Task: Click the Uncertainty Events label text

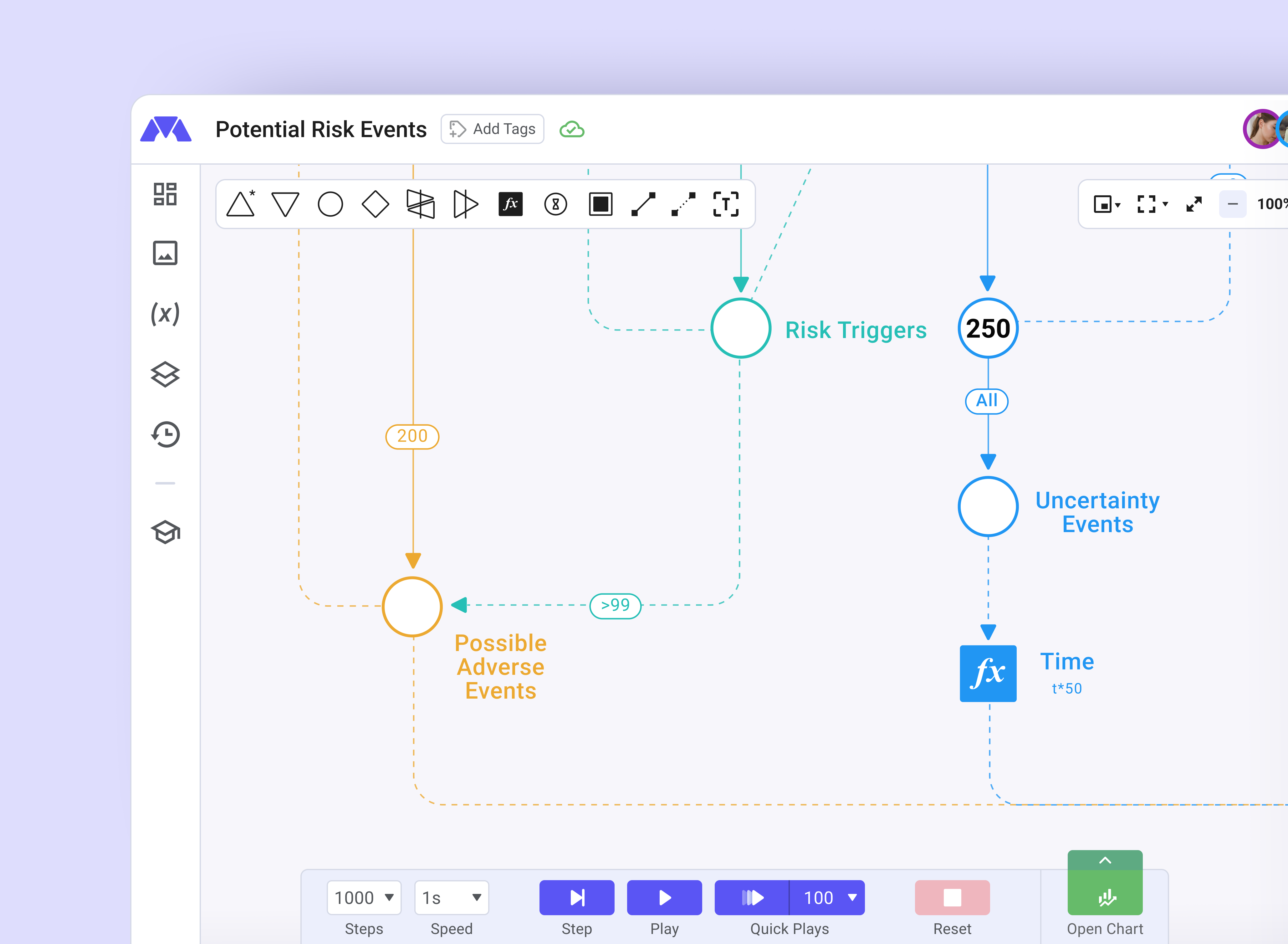Action: [1097, 512]
